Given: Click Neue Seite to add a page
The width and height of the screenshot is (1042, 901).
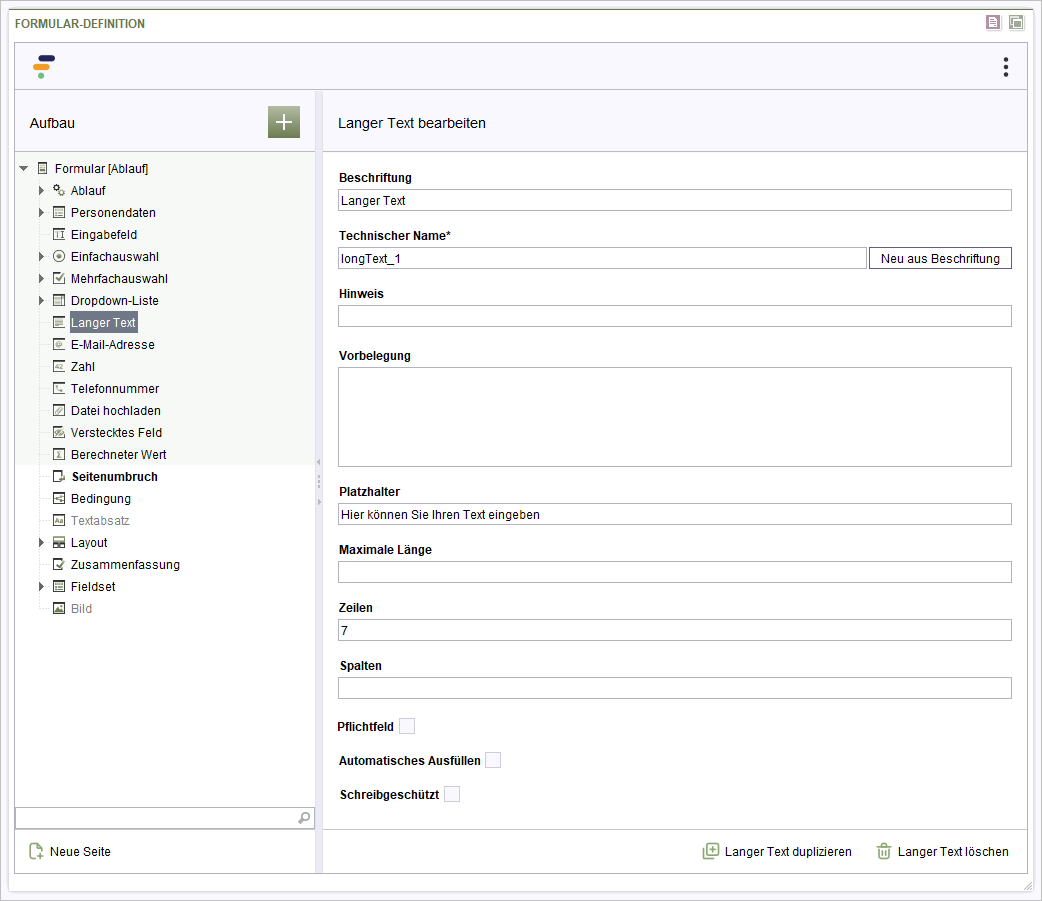Looking at the screenshot, I should (70, 851).
